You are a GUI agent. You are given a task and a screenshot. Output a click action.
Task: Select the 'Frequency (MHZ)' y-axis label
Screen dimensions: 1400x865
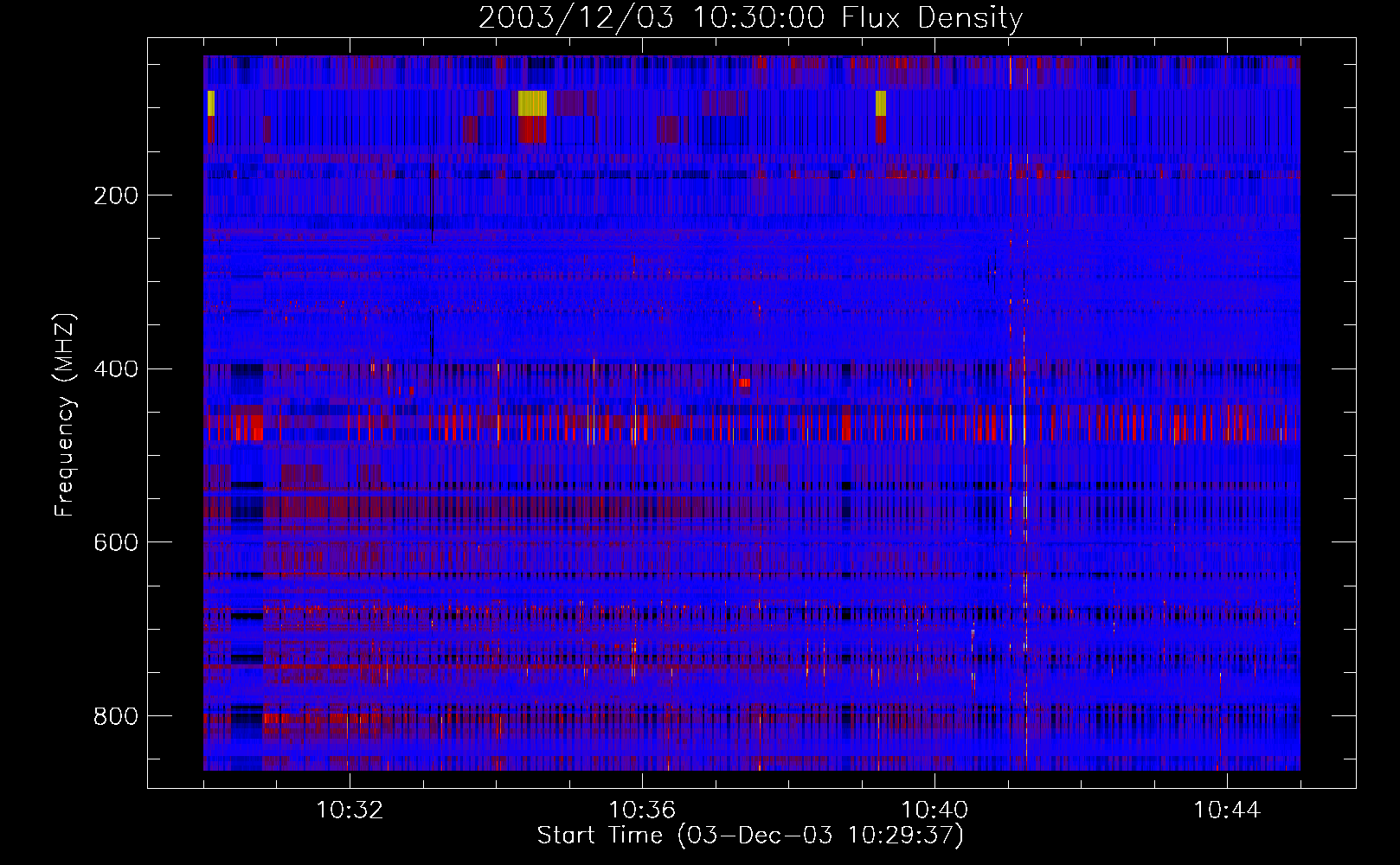coord(65,414)
